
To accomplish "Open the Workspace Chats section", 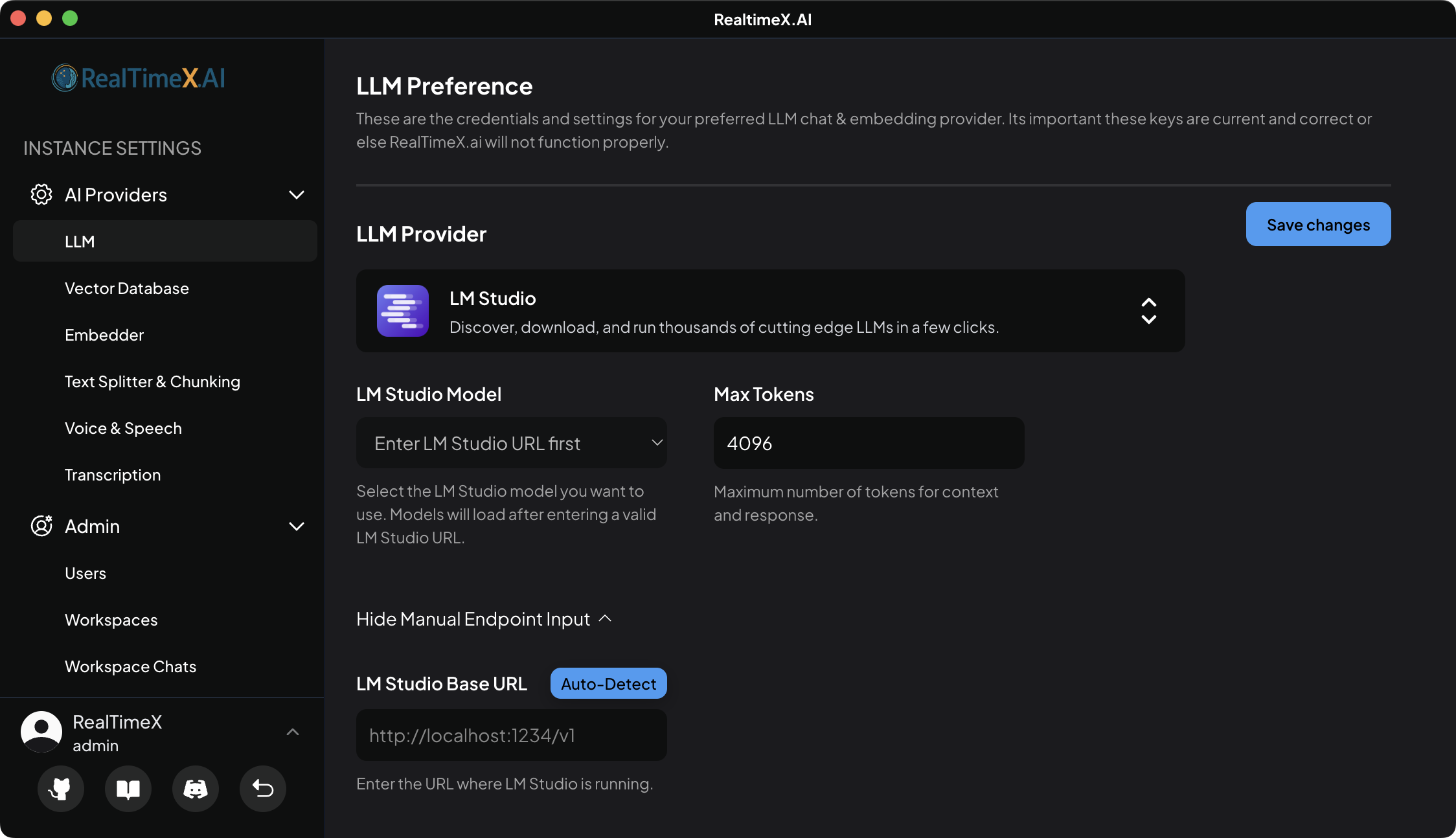I will coord(130,666).
